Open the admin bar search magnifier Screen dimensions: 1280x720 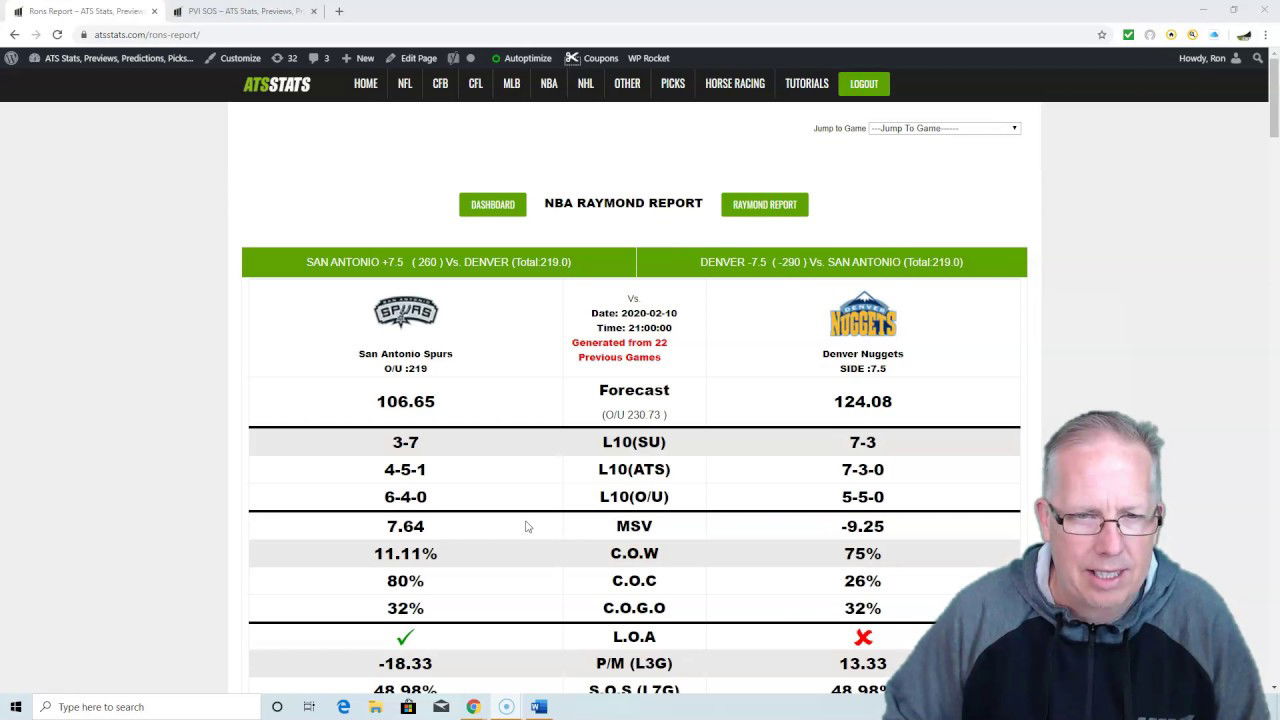pyautogui.click(x=1258, y=58)
